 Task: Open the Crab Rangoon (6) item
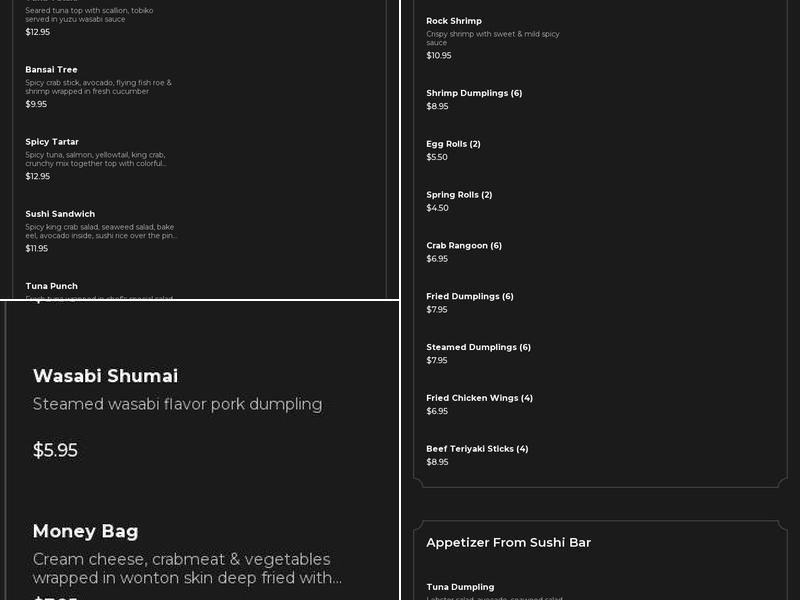tap(464, 246)
